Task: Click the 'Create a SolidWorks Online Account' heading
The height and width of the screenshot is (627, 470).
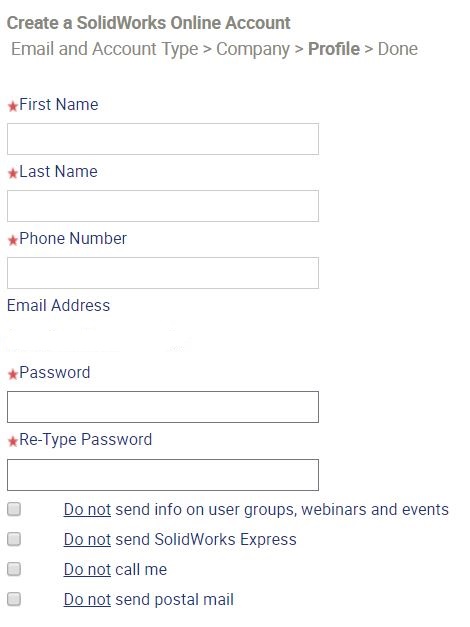Action: click(149, 23)
